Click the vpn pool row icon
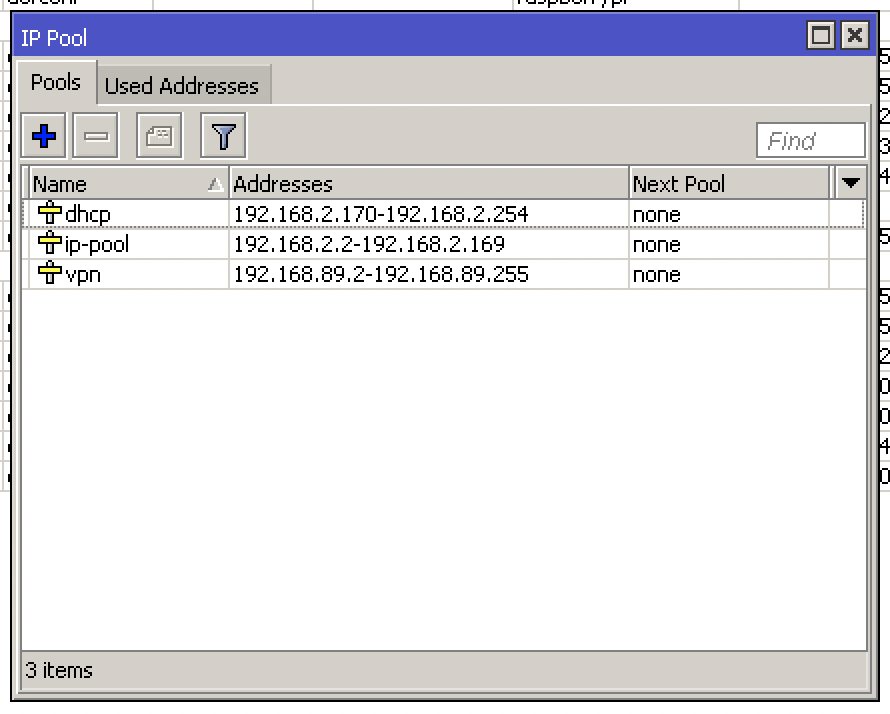Image resolution: width=890 pixels, height=714 pixels. pos(49,274)
